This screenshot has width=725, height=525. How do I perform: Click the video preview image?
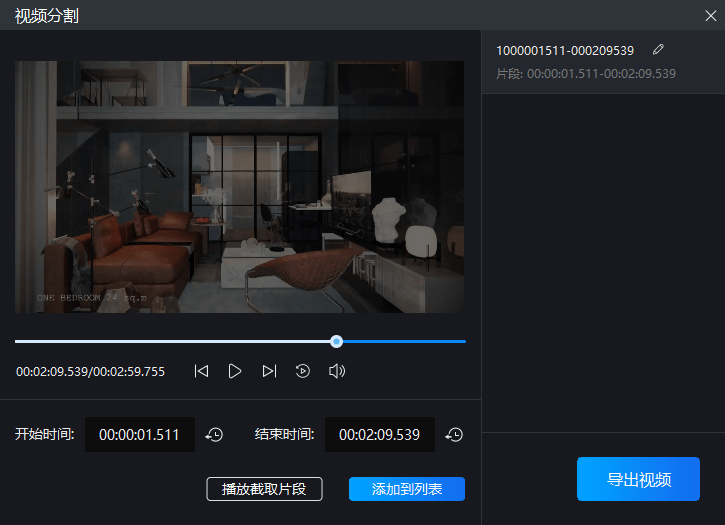pyautogui.click(x=239, y=187)
